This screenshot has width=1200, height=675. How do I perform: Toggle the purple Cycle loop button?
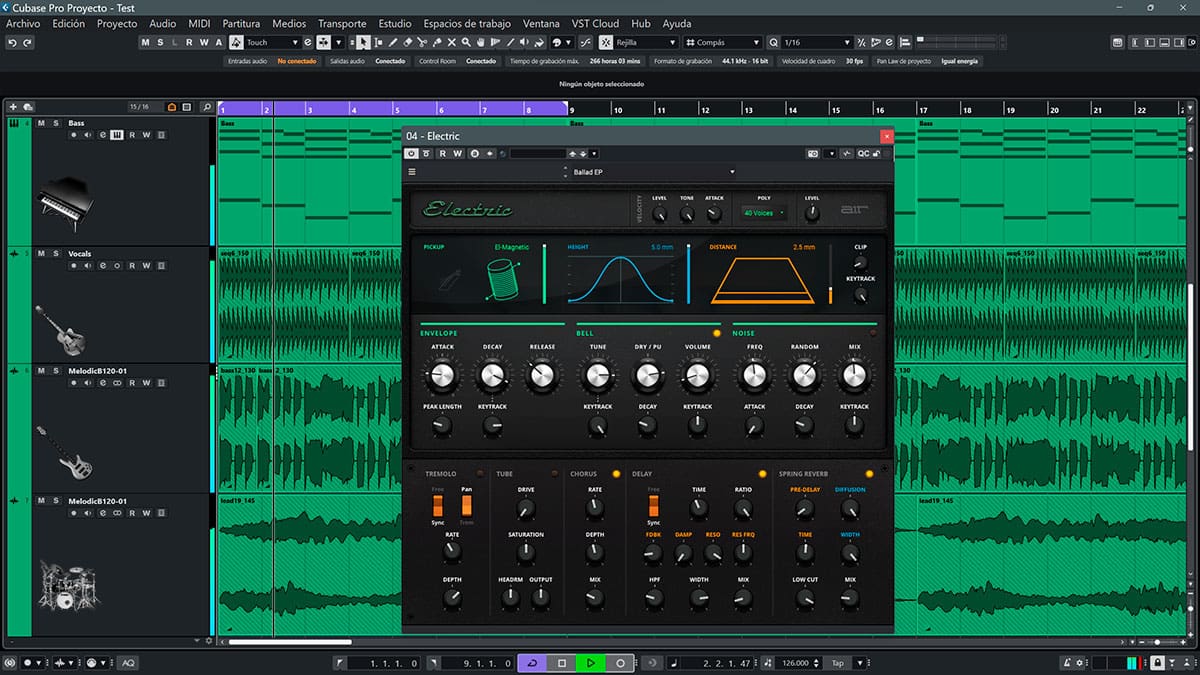[x=533, y=663]
